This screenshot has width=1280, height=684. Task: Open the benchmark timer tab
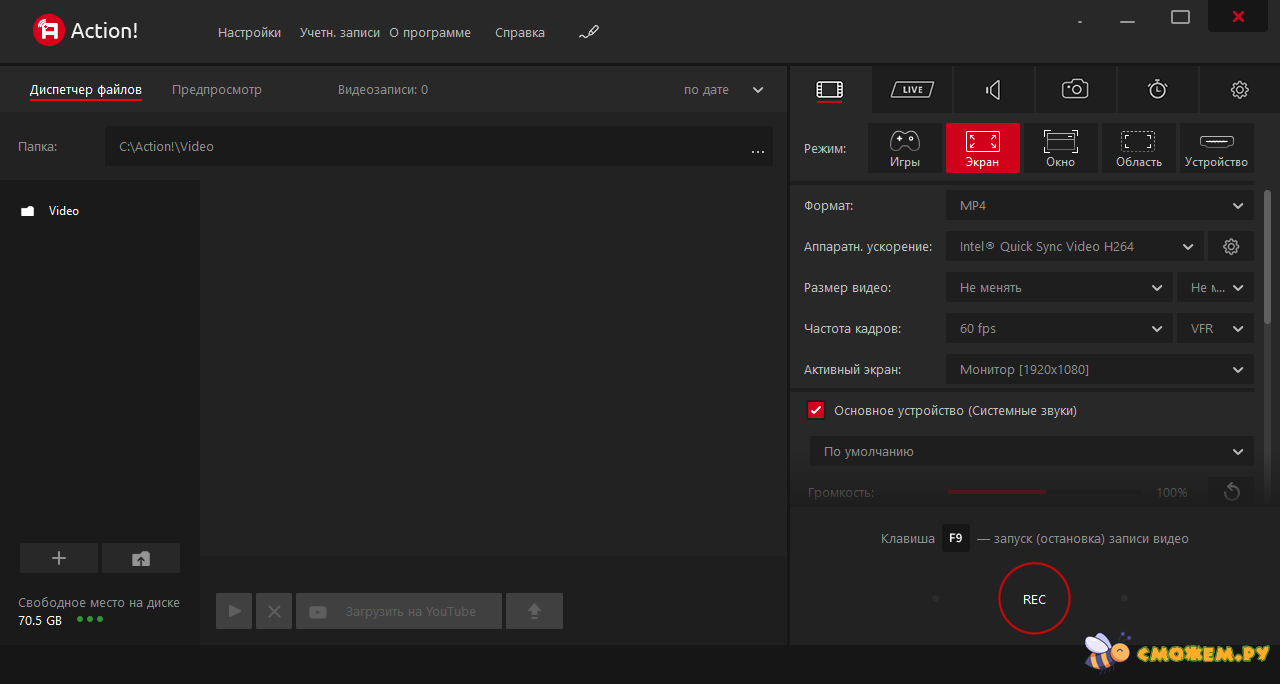coord(1157,90)
